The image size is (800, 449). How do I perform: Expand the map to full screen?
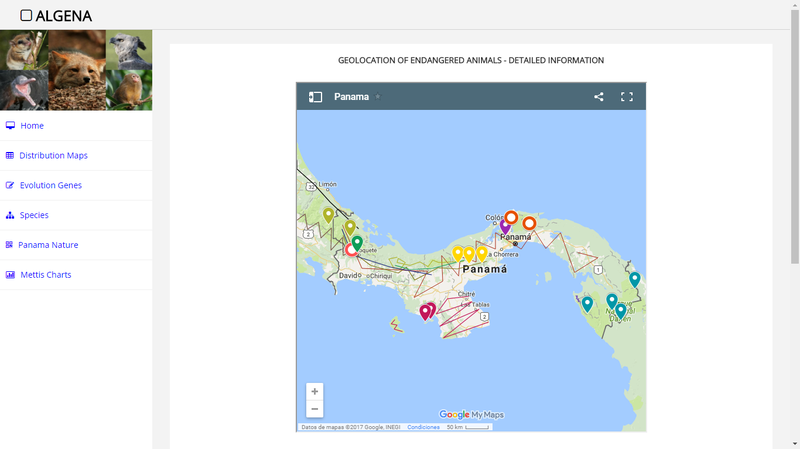(x=627, y=97)
